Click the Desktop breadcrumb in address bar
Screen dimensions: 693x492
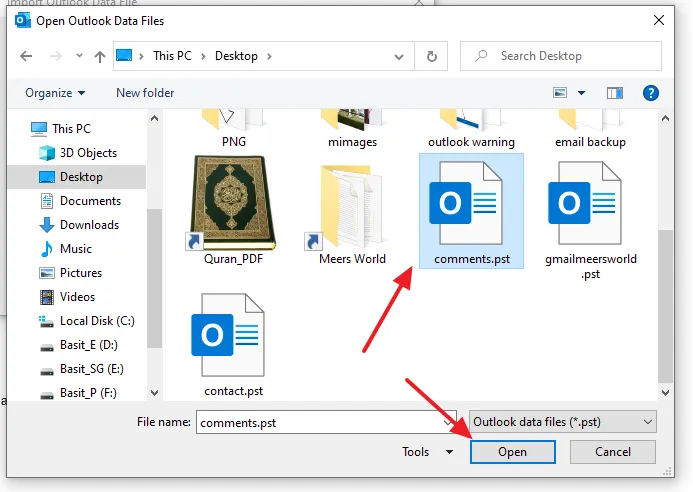[236, 56]
